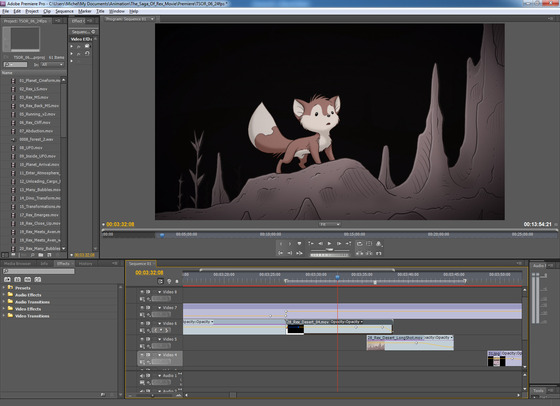The width and height of the screenshot is (560, 406).
Task: Open the Sequence menu
Action: pos(64,11)
